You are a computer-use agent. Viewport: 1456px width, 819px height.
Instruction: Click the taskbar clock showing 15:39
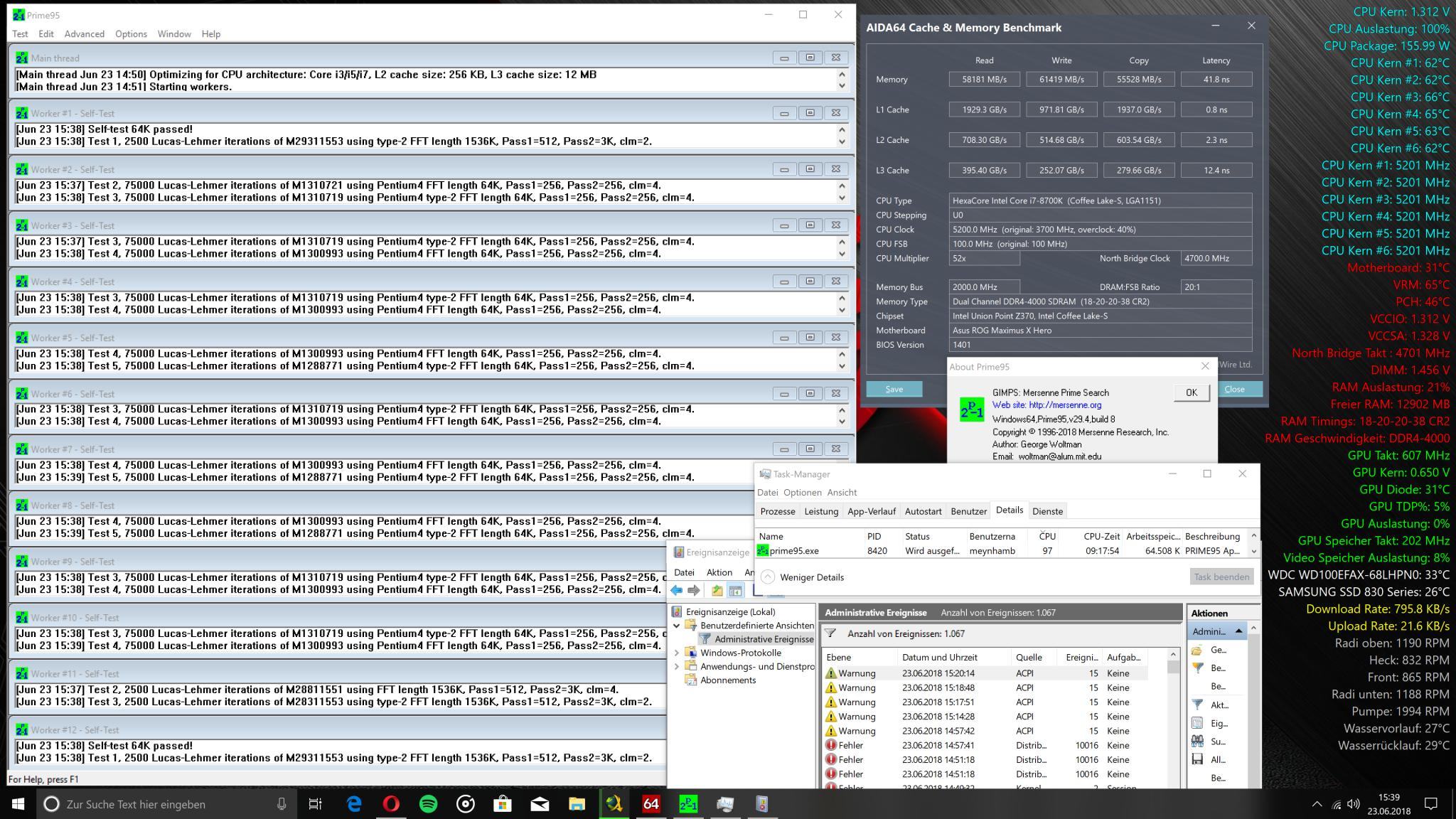[1388, 804]
